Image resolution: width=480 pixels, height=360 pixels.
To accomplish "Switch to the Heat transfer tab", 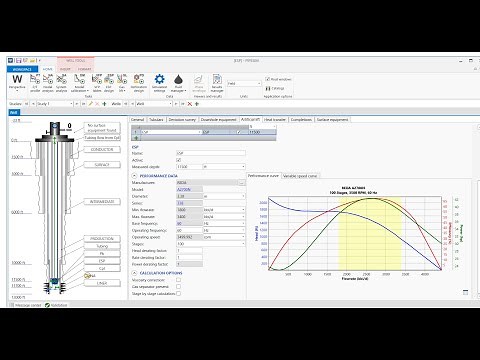I will click(x=275, y=120).
